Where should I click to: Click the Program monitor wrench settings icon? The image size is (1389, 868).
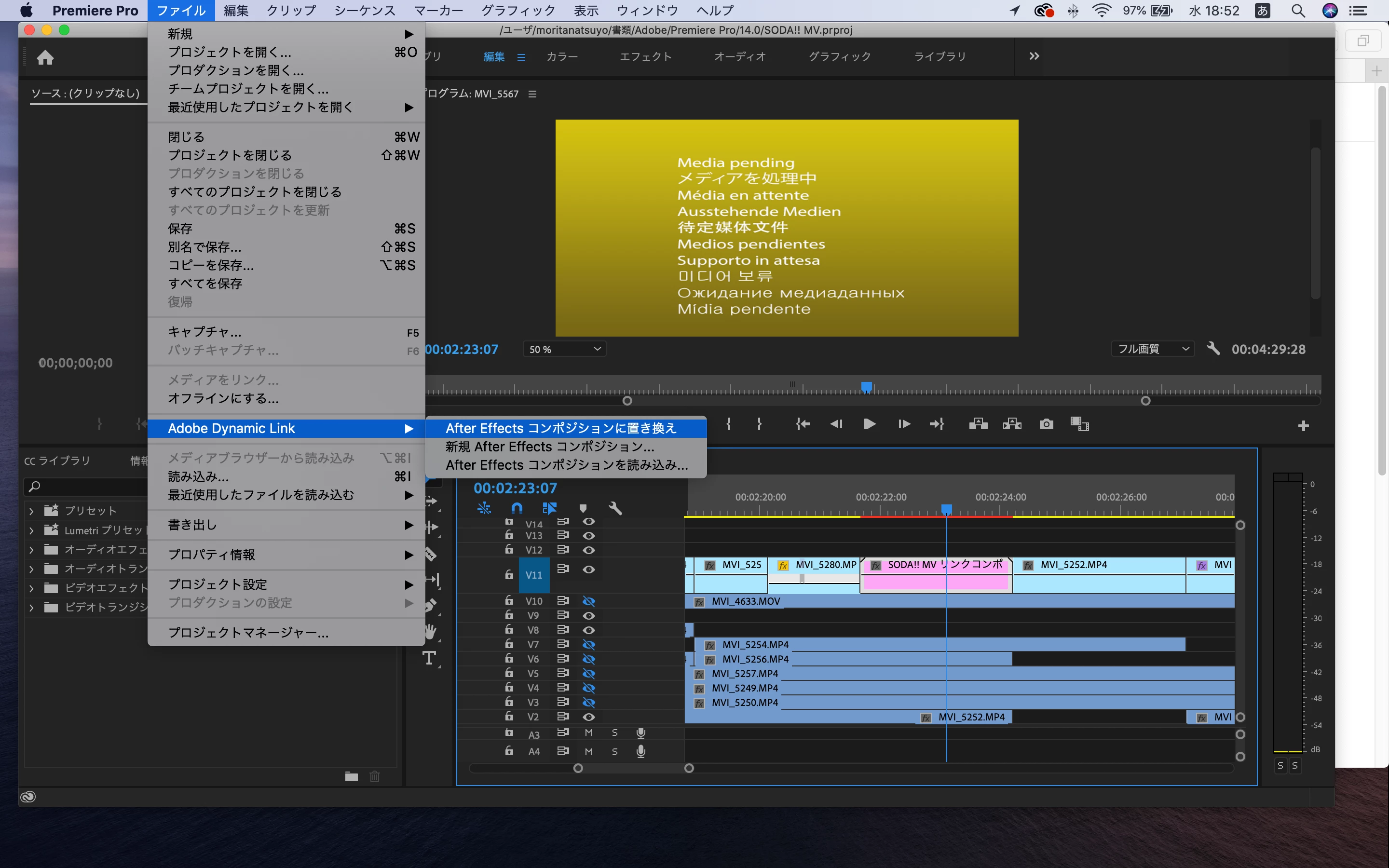[x=1213, y=349]
